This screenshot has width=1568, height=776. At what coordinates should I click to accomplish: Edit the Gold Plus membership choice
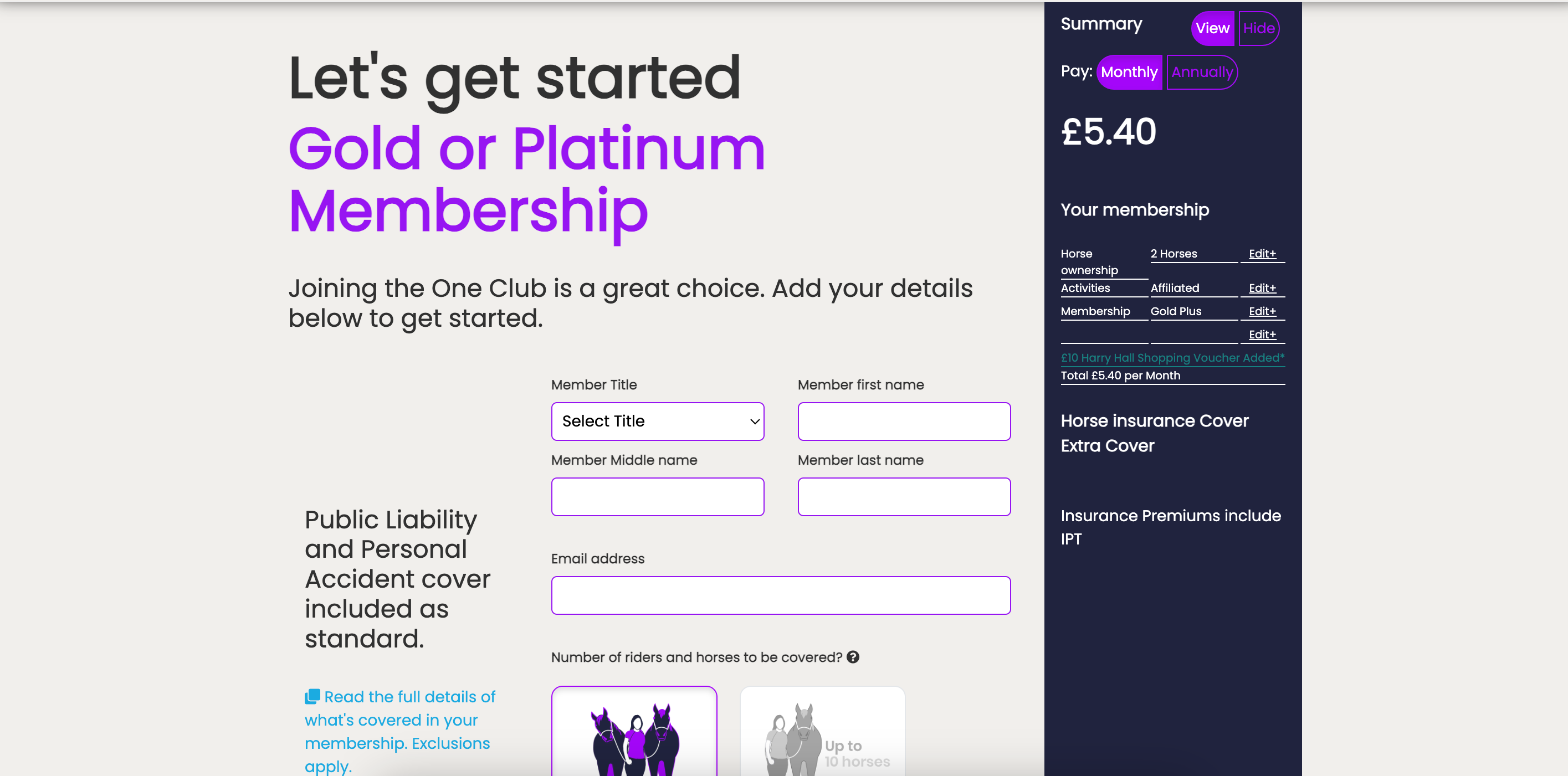click(x=1263, y=311)
